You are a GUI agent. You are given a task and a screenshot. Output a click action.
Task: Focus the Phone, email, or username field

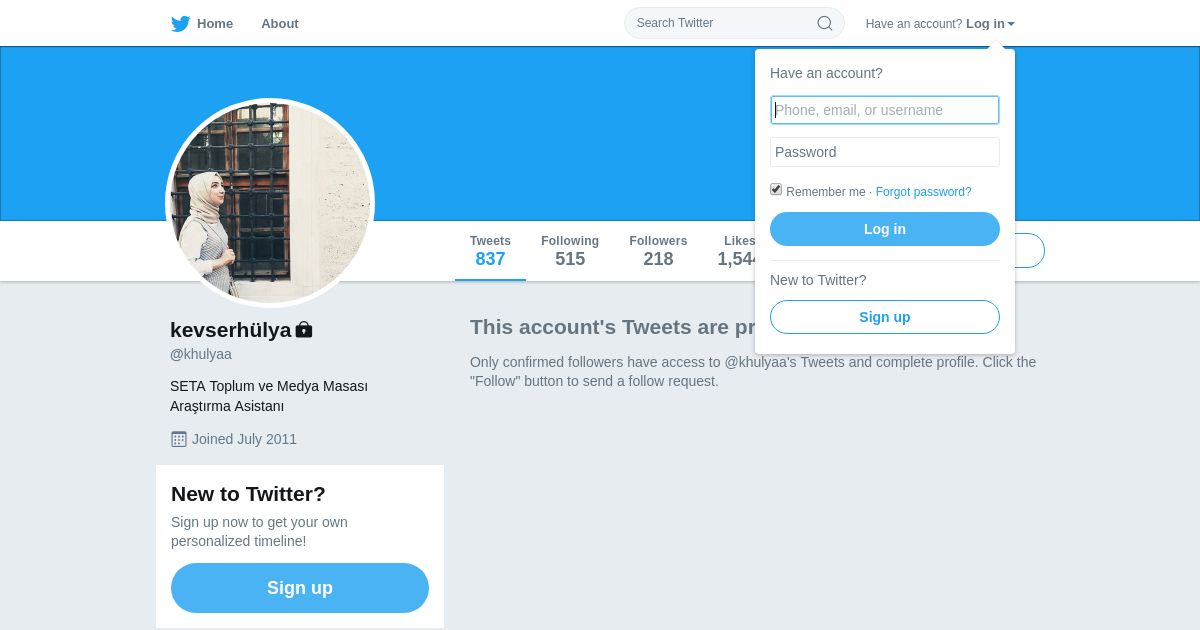click(x=885, y=110)
